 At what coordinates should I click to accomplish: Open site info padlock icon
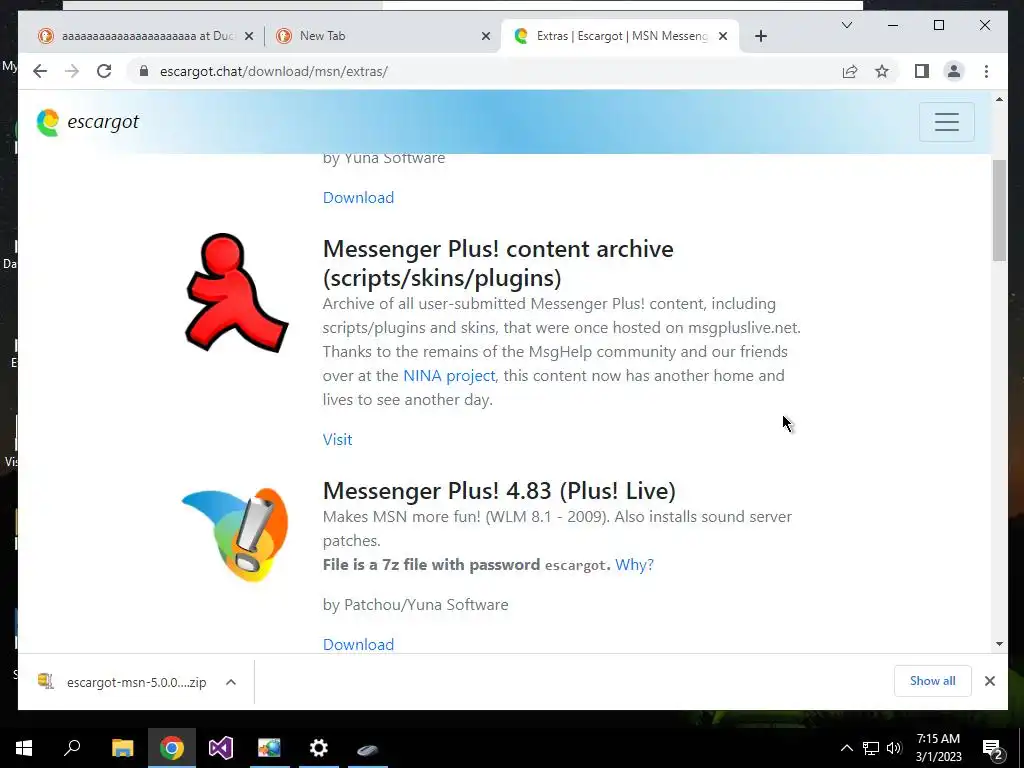[x=144, y=71]
